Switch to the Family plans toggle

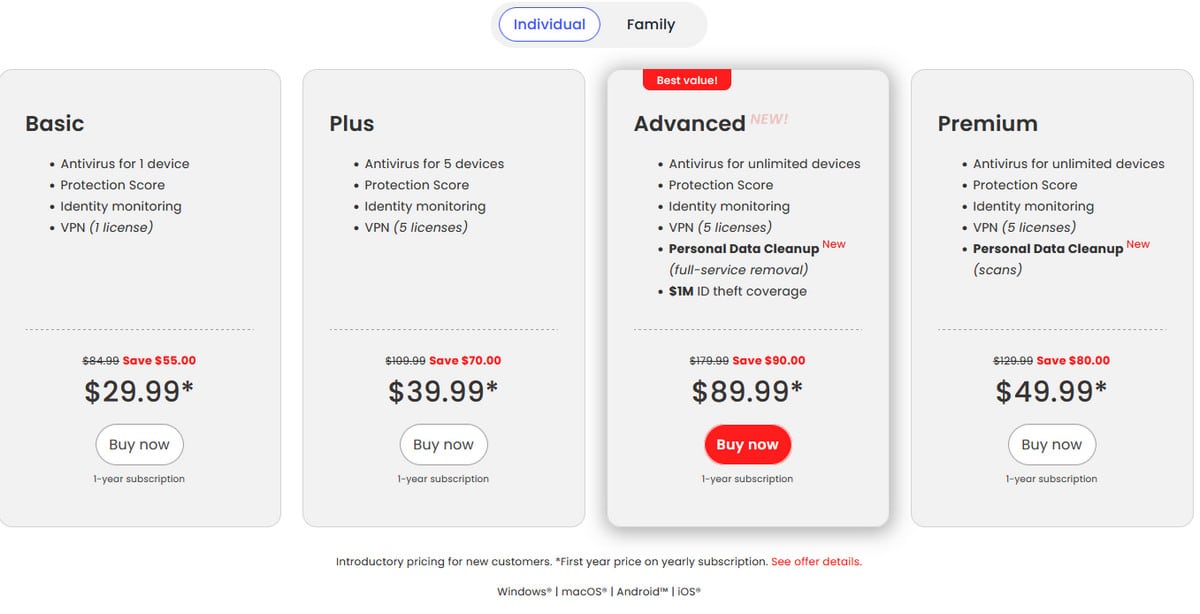(x=651, y=24)
